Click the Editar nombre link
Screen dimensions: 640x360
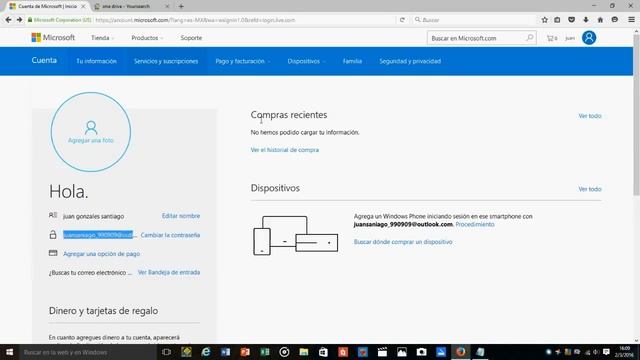tap(181, 216)
